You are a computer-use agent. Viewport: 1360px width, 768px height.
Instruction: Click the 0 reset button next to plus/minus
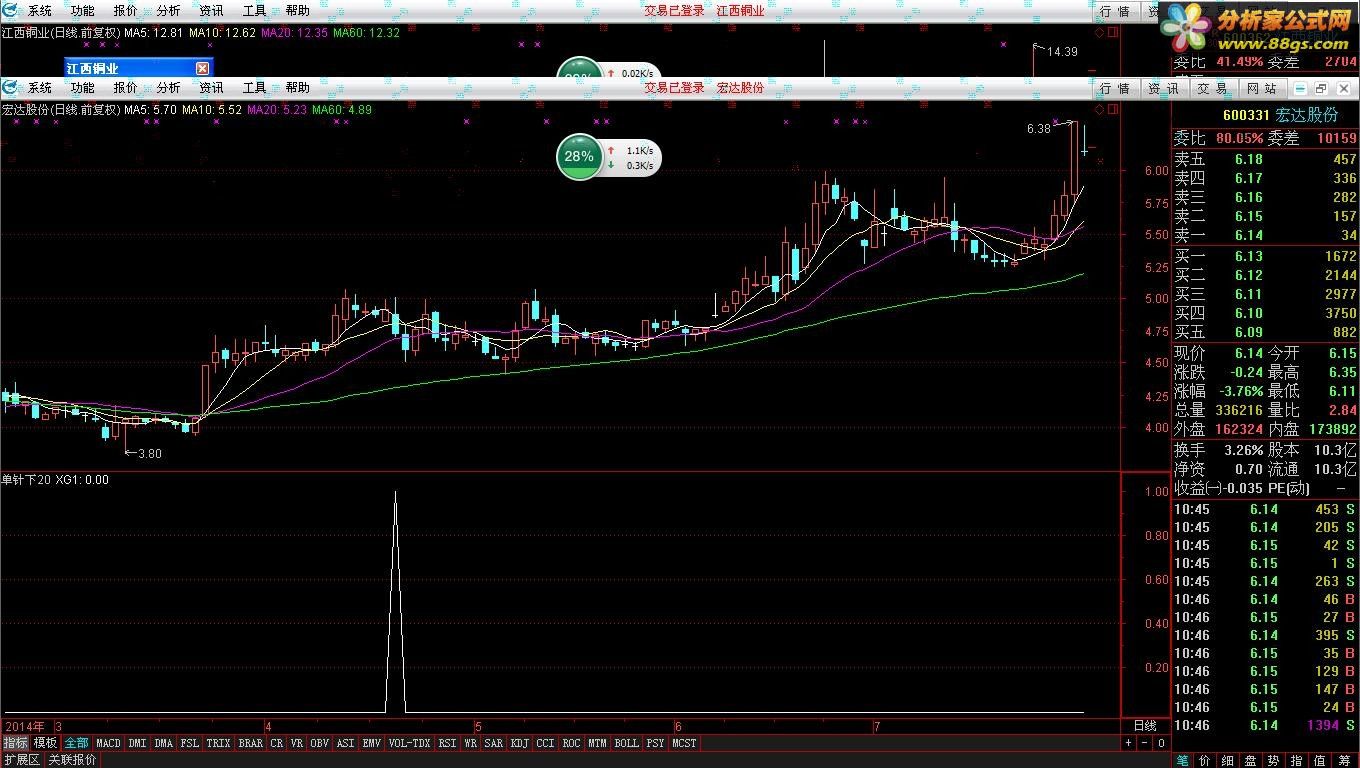1161,743
